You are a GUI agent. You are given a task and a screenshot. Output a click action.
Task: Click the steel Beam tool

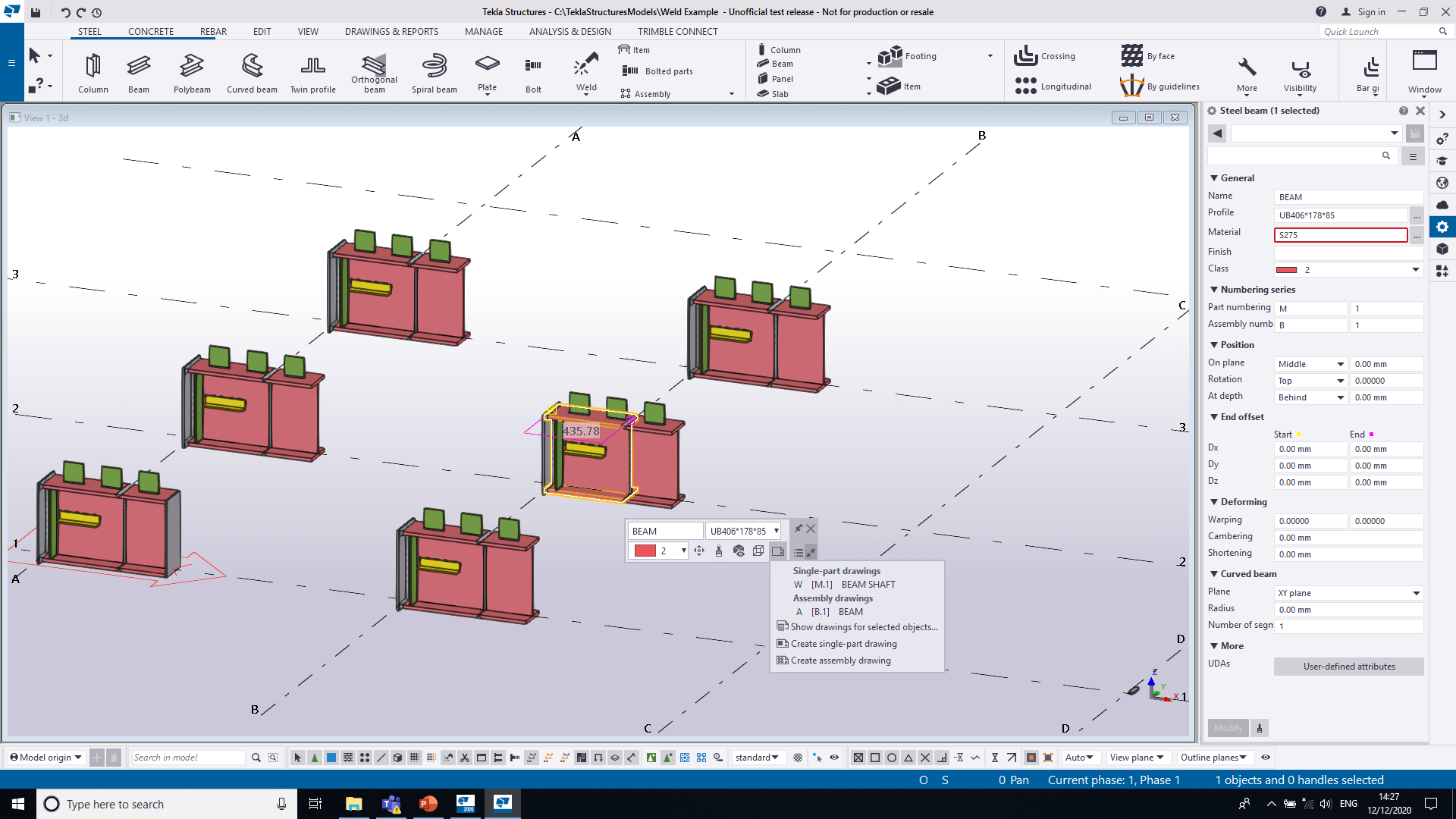tap(139, 74)
